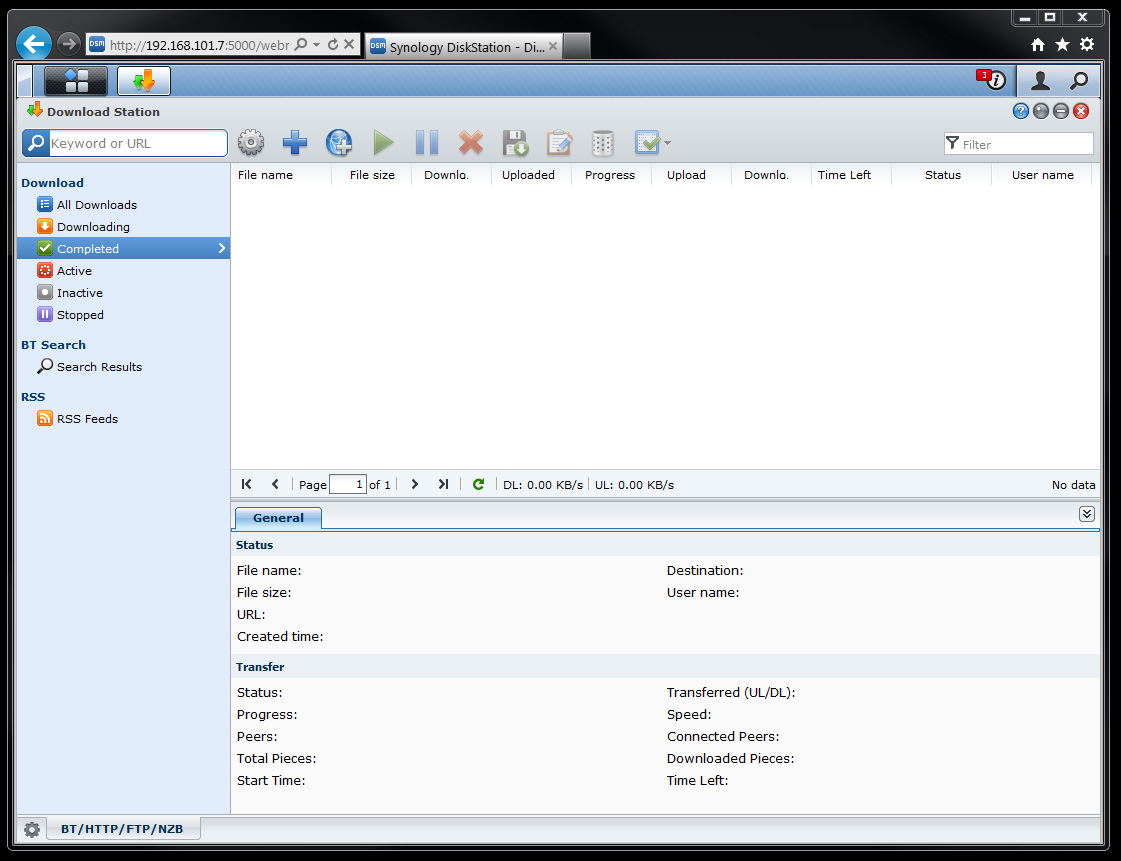Image resolution: width=1121 pixels, height=861 pixels.
Task: Click the browser forward arrow
Action: [x=69, y=44]
